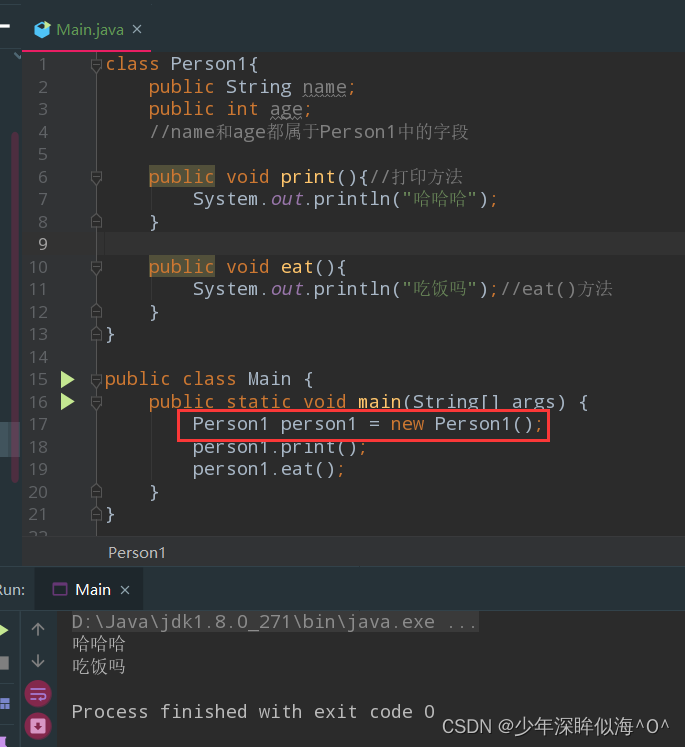Click the console output line 吃饭吗

99,666
